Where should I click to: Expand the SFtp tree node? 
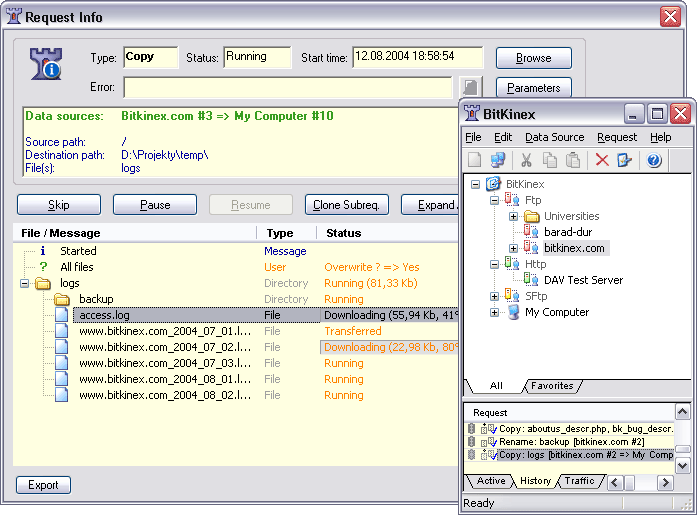(494, 296)
